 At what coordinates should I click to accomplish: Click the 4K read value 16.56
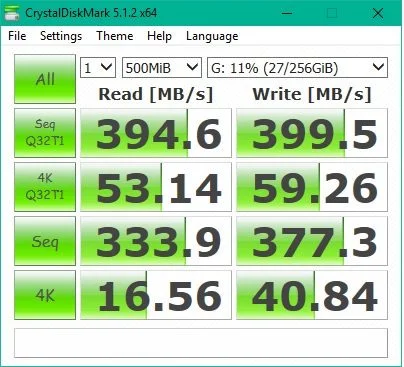(x=156, y=295)
